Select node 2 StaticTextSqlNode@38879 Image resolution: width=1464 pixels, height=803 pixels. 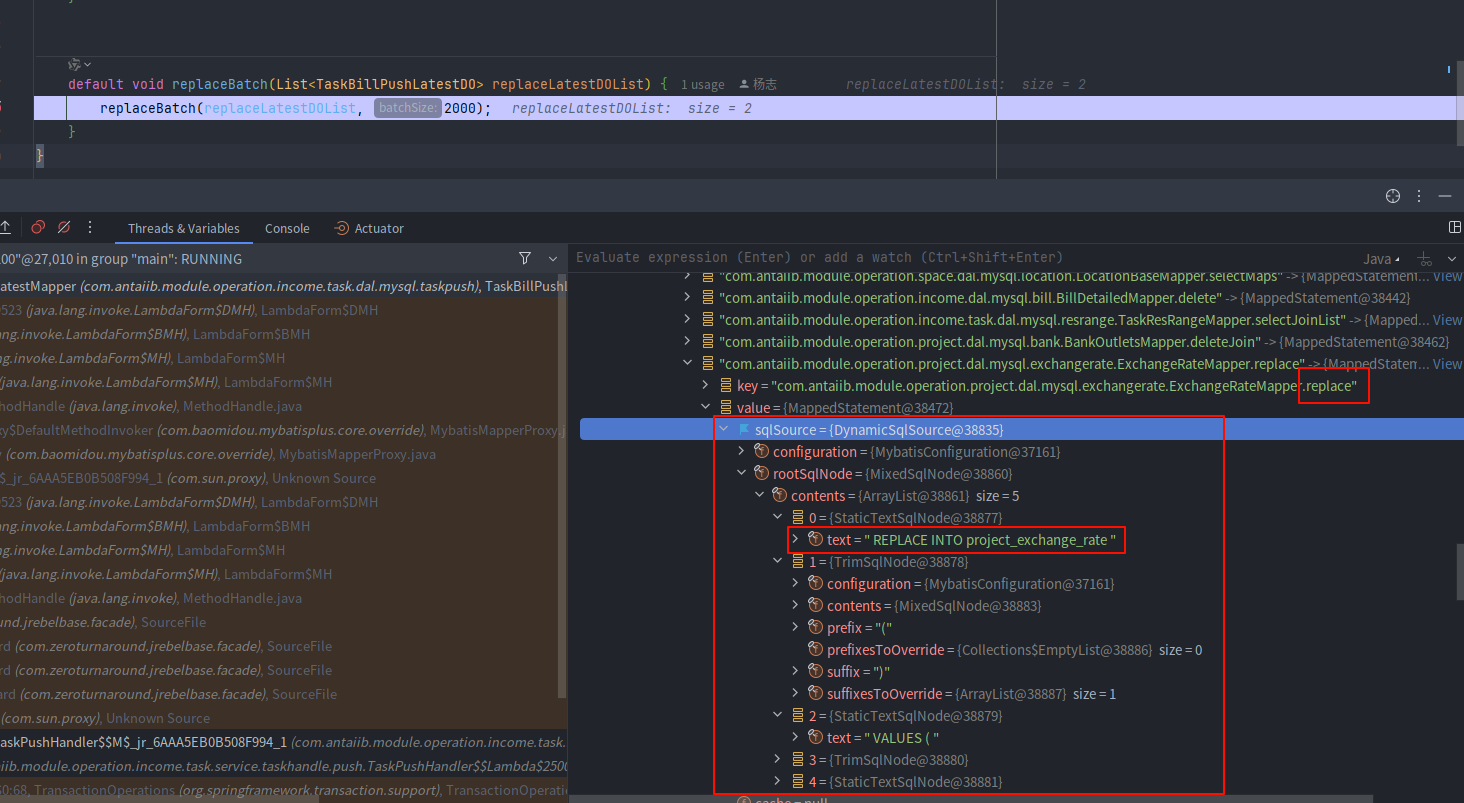pyautogui.click(x=1017, y=716)
